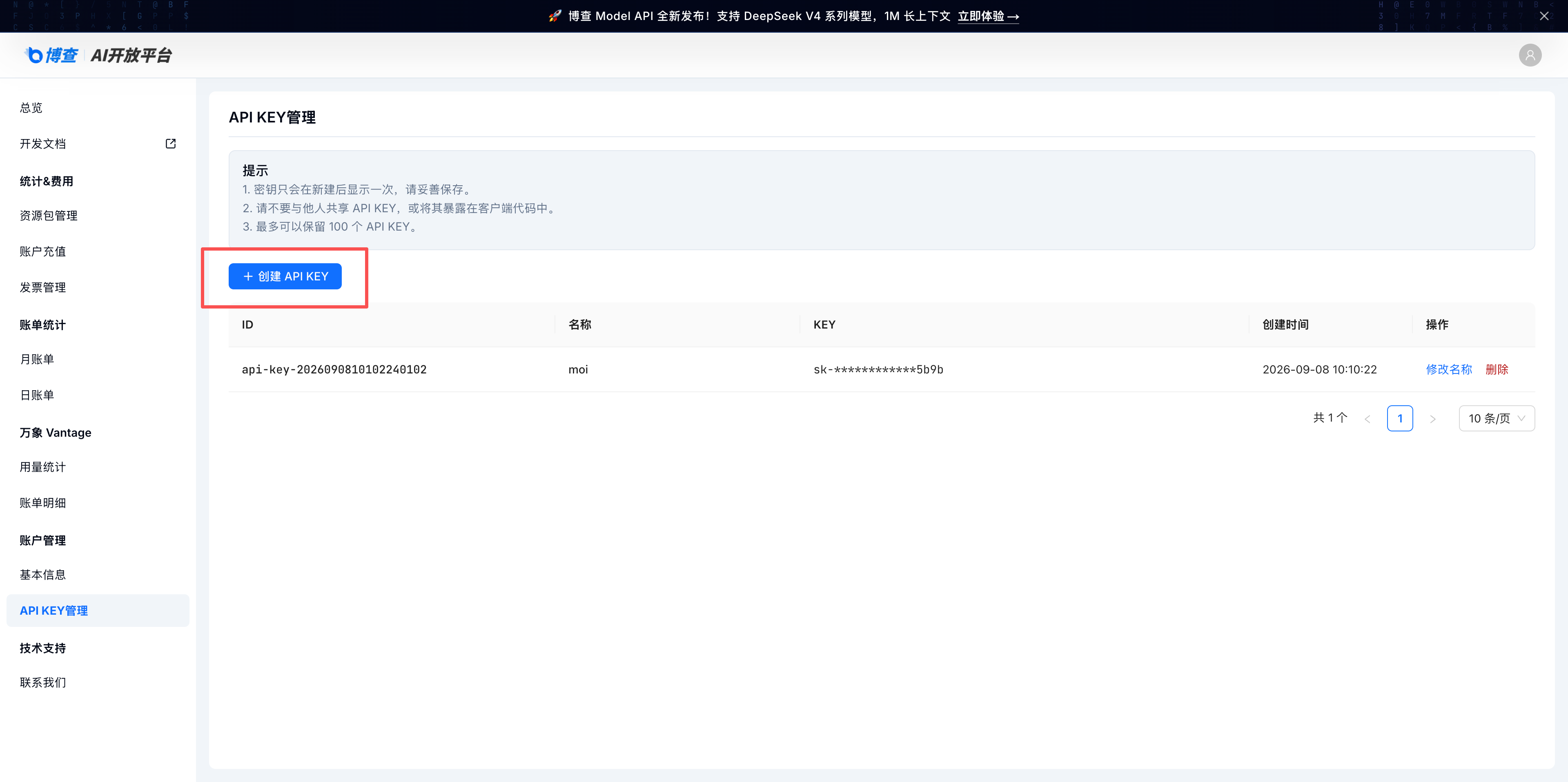Open the external link icon beside 开发文档
Screen dimensions: 1568x782
point(170,144)
